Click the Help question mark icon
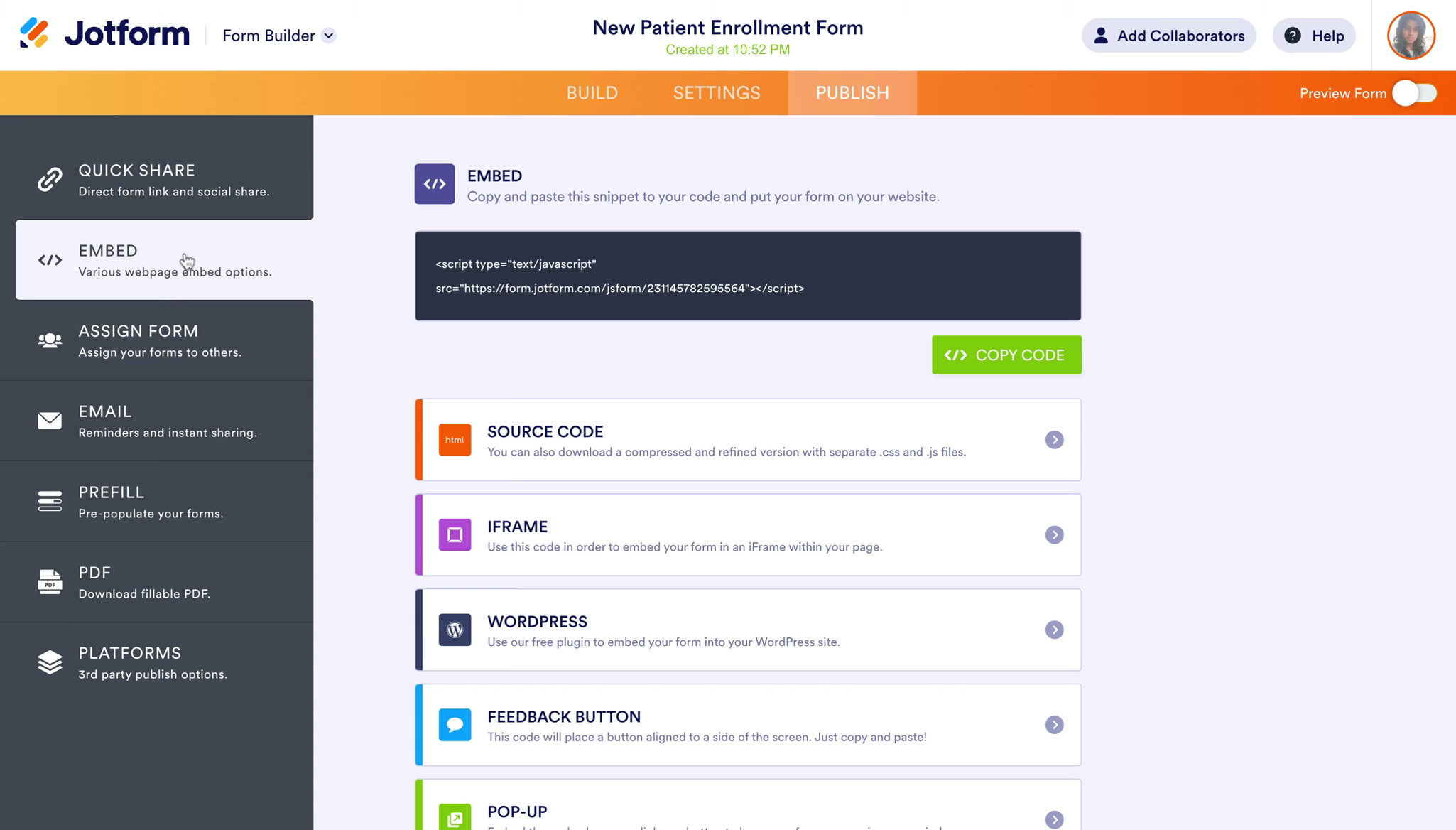Screen dimensions: 1456x830 click(1293, 36)
